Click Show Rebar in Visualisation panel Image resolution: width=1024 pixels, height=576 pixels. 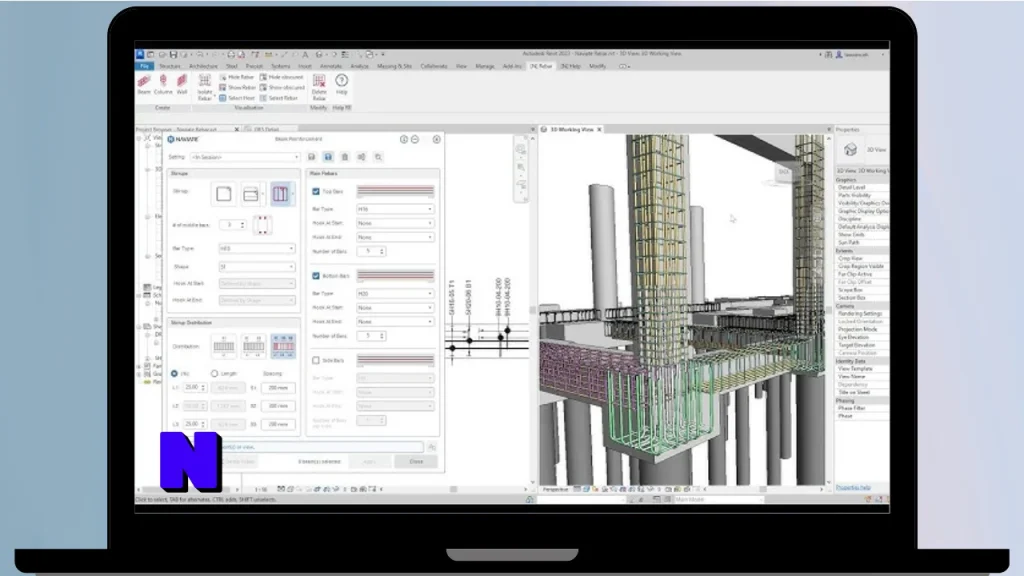[x=236, y=88]
